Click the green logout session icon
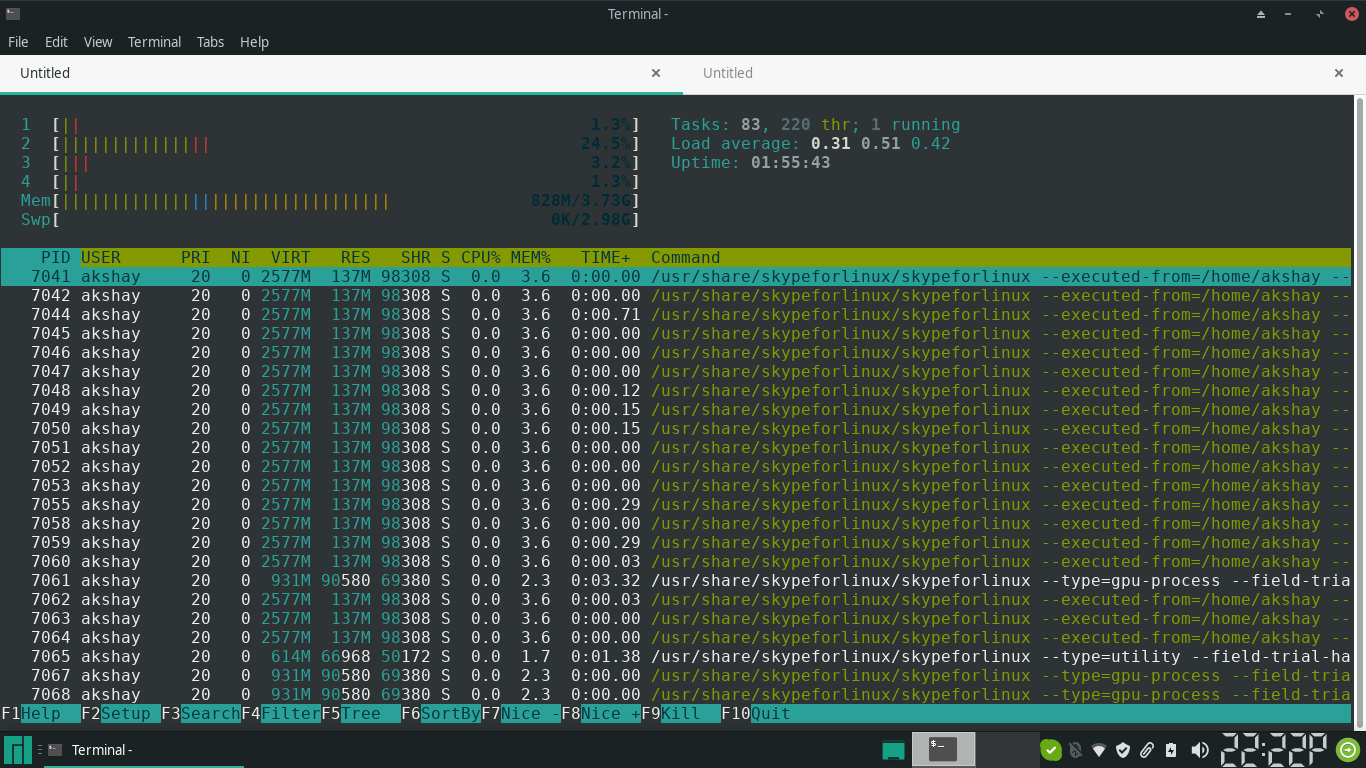This screenshot has width=1366, height=768. tap(1348, 750)
